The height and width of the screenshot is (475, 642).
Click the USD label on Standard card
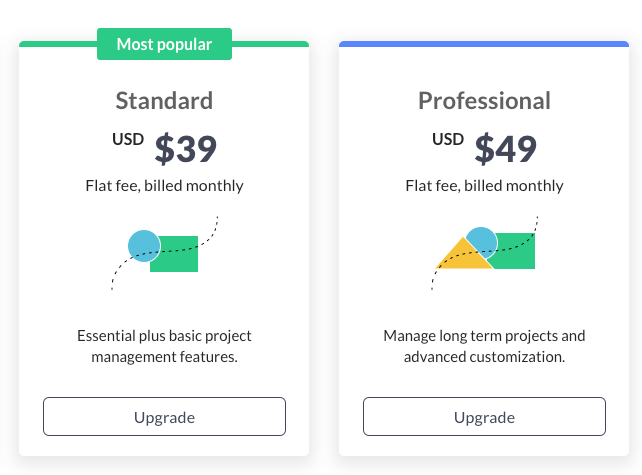click(128, 139)
